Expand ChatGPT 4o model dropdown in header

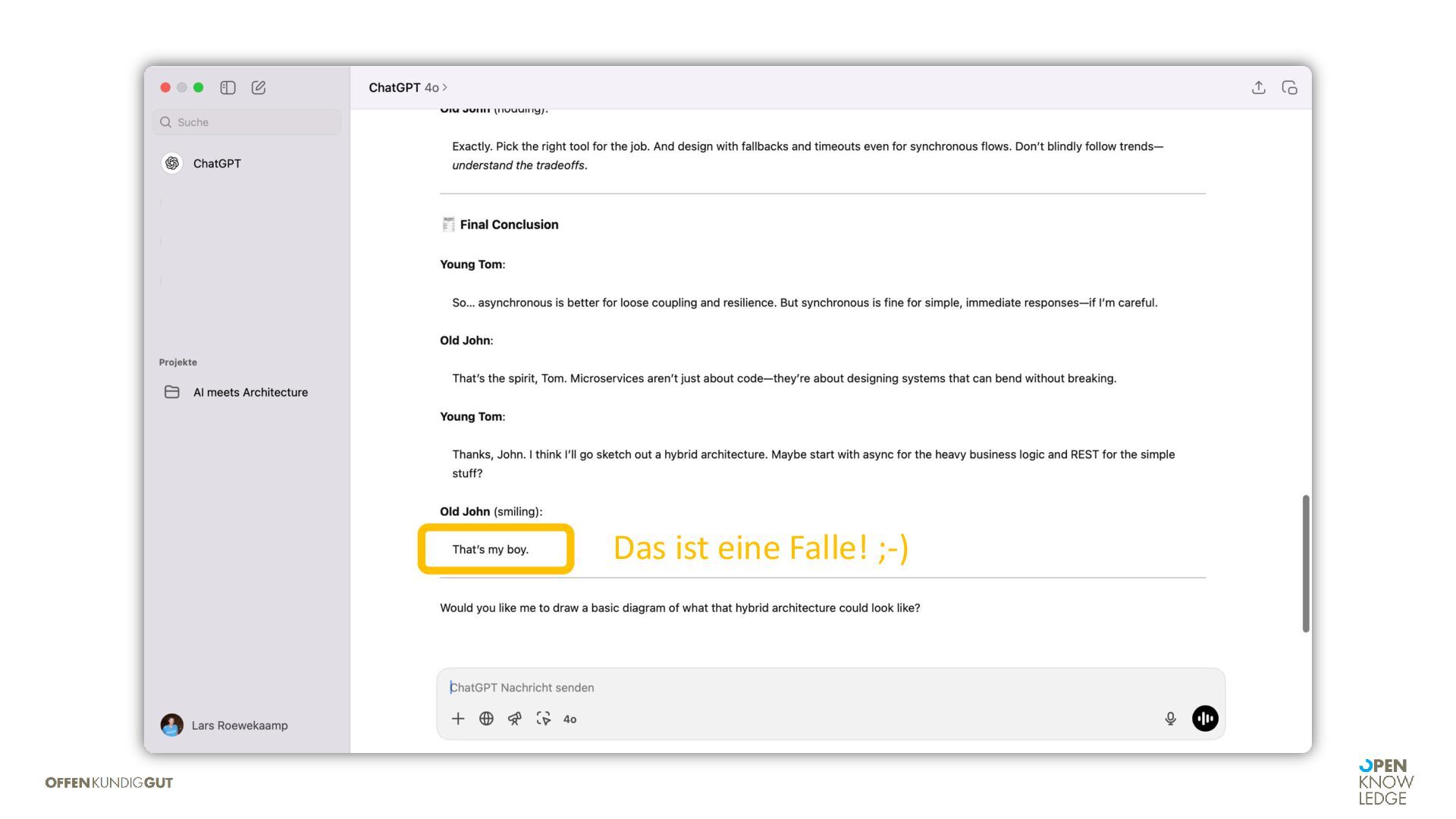pyautogui.click(x=408, y=88)
